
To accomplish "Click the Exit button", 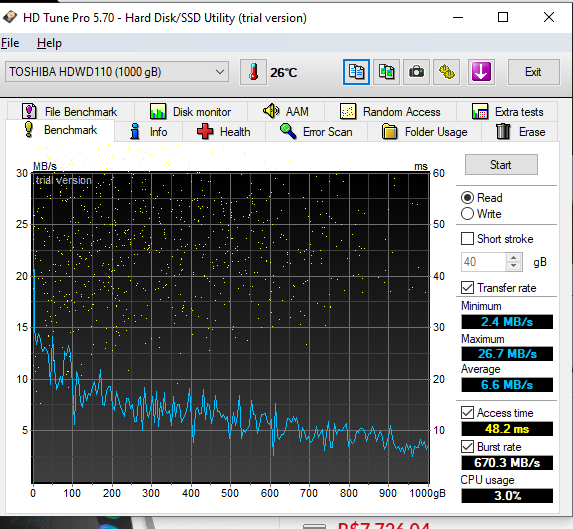I will [x=533, y=72].
